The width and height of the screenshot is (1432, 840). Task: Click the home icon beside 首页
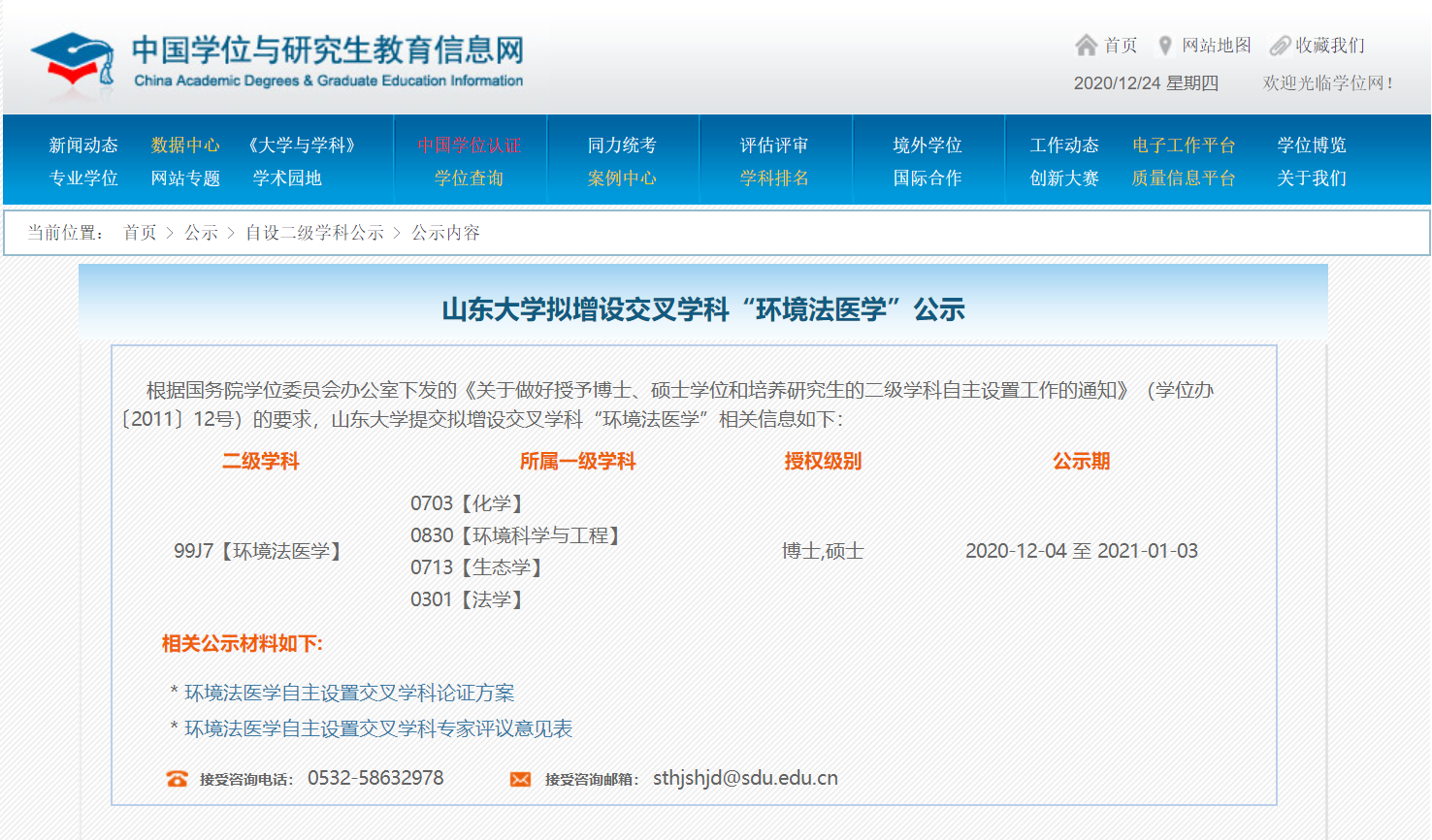(1086, 45)
